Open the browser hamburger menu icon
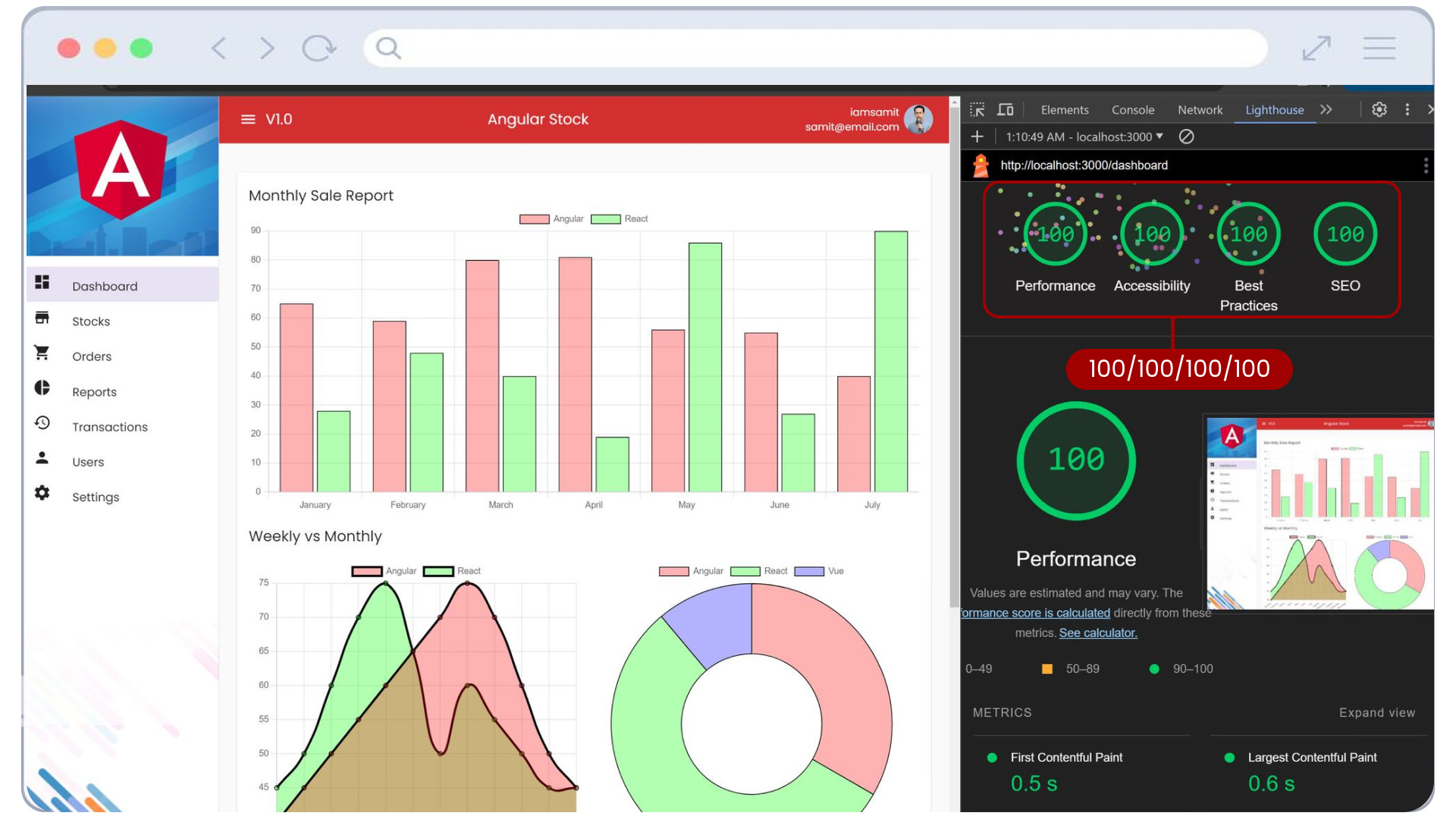Image resolution: width=1456 pixels, height=819 pixels. (1379, 49)
